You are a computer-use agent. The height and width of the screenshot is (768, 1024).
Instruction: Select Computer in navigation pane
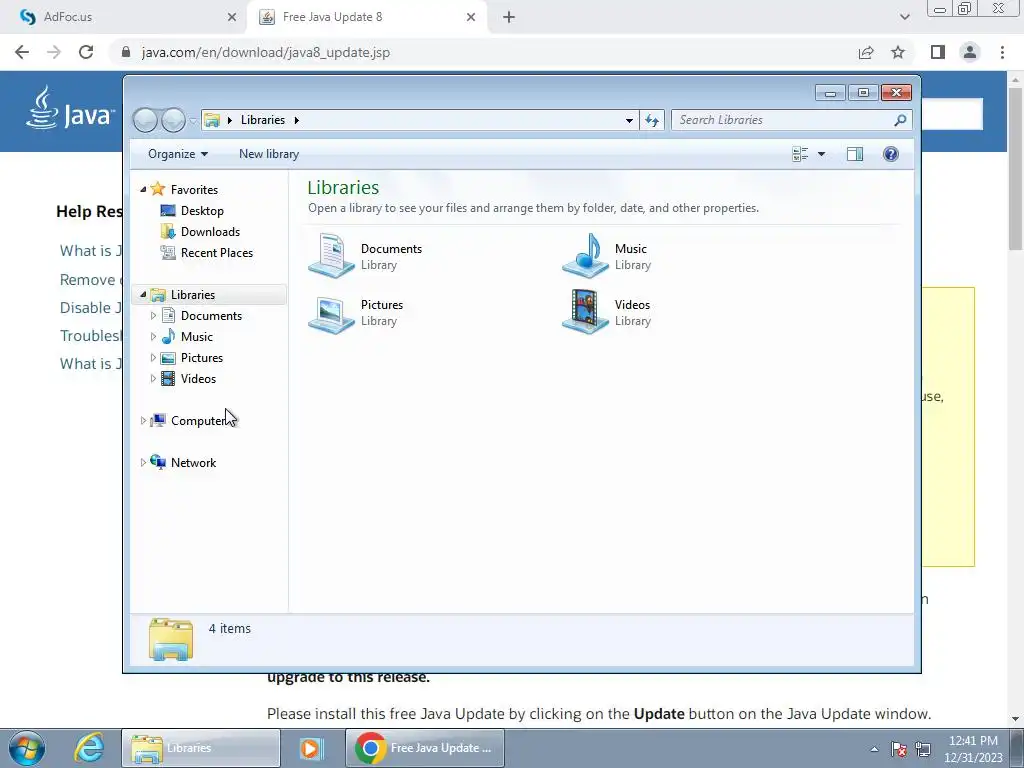tap(198, 421)
